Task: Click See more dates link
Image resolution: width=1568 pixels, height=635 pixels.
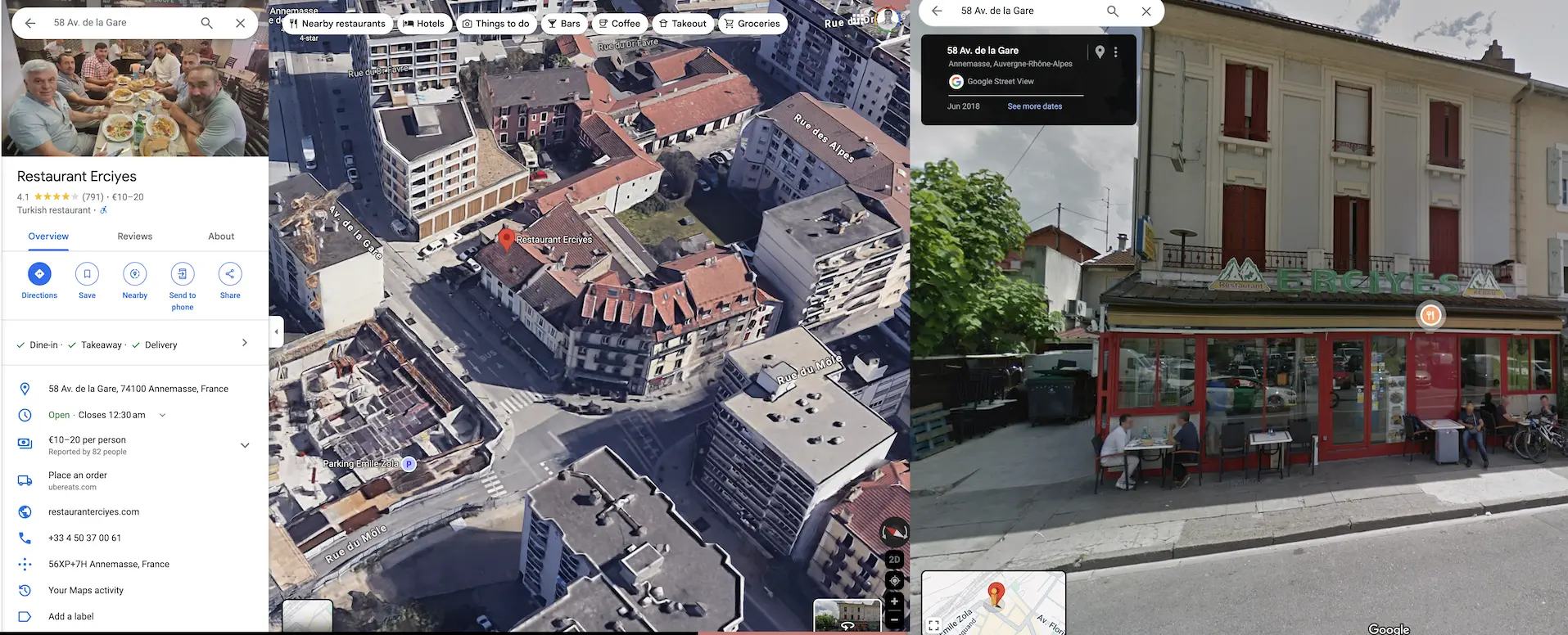Action: (1034, 106)
